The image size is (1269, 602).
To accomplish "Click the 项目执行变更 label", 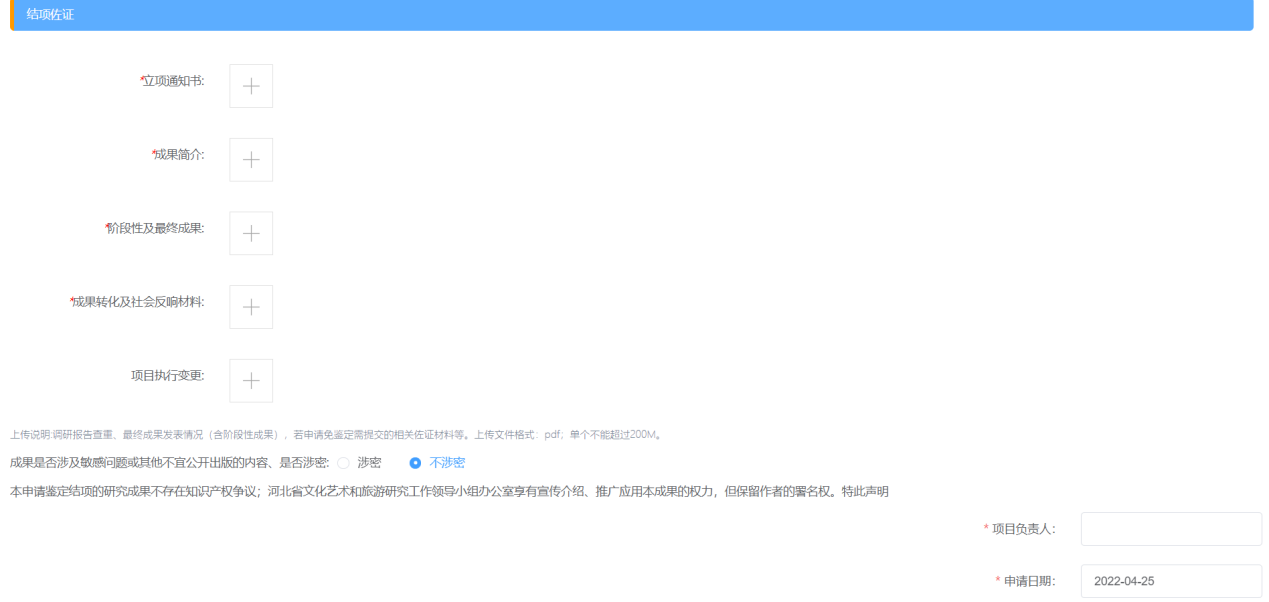I will [167, 376].
